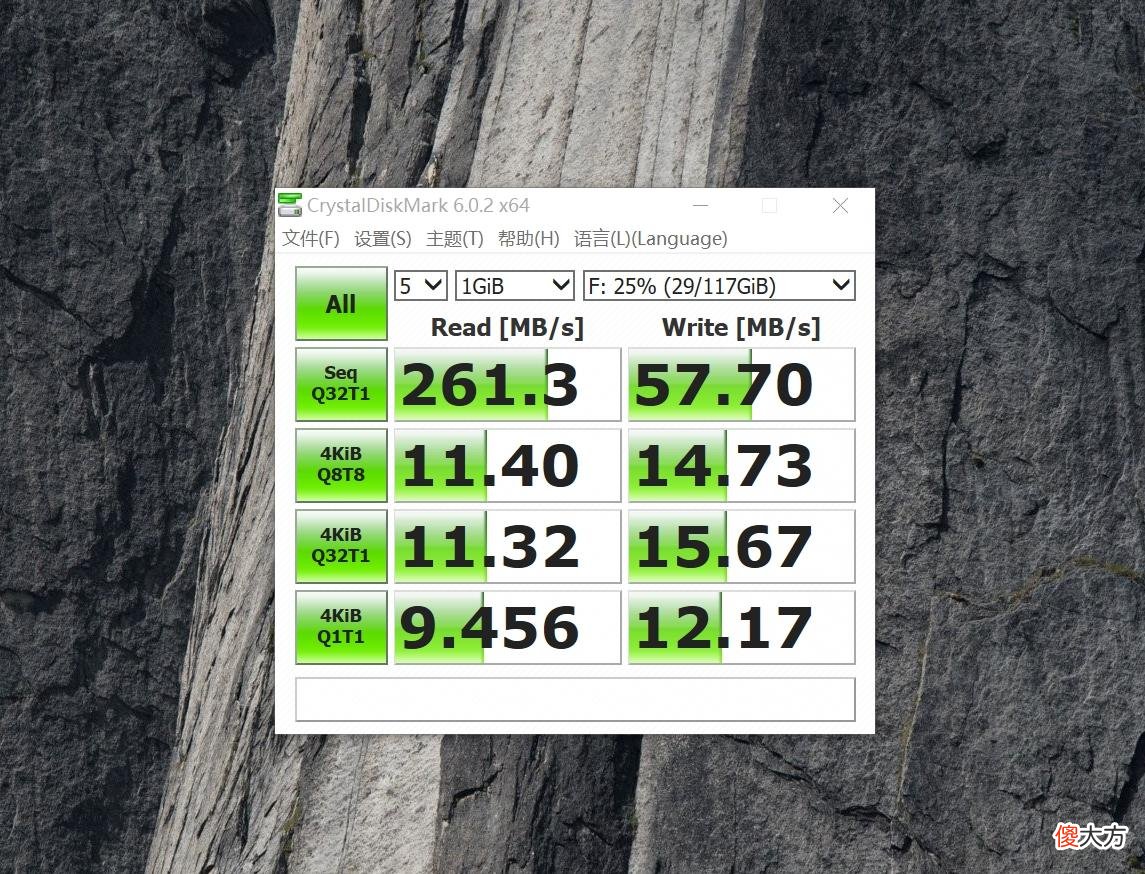
Task: Start the 4KiB Q32T1 test
Action: click(341, 546)
